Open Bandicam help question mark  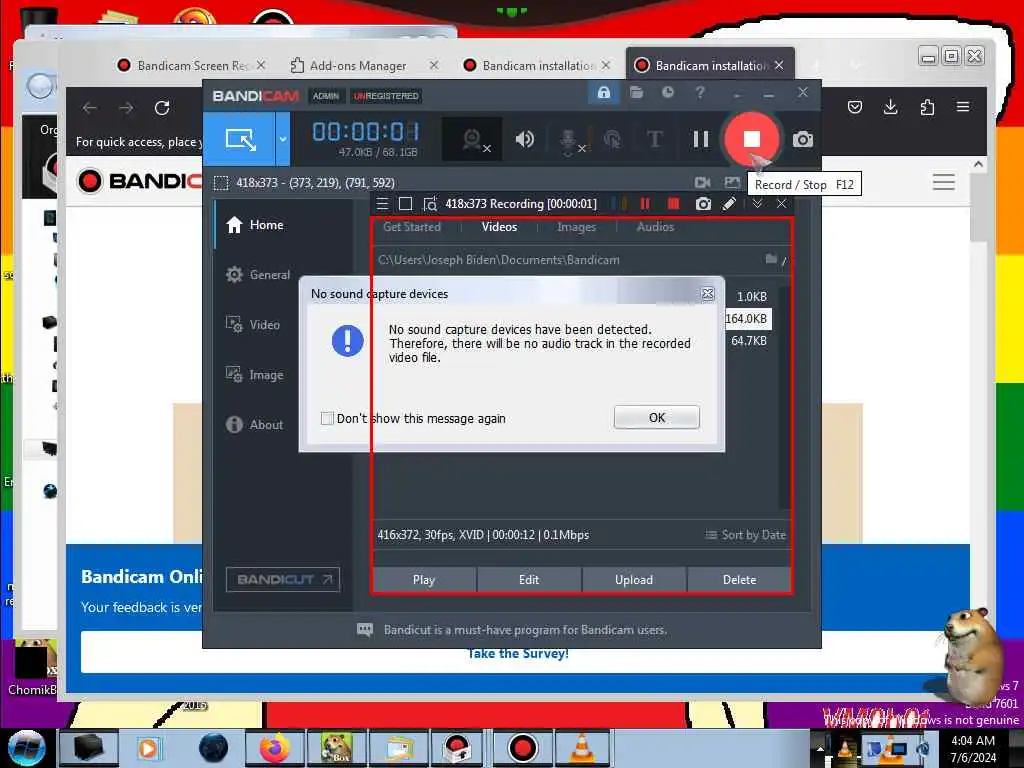(x=700, y=93)
